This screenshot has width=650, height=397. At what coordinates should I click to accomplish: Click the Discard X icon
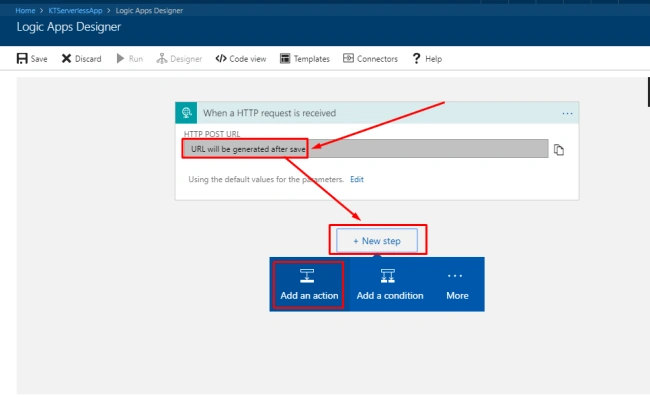tap(66, 58)
